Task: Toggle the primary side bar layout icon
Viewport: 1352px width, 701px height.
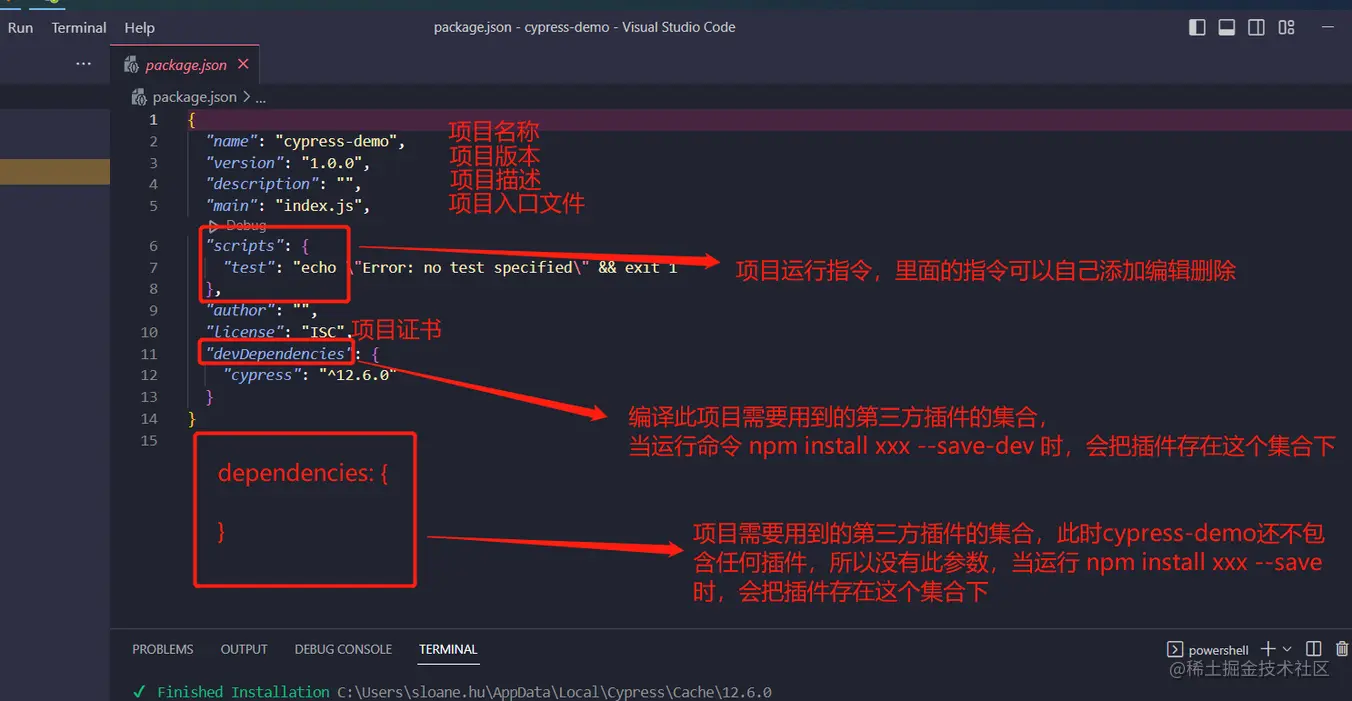Action: (x=1196, y=27)
